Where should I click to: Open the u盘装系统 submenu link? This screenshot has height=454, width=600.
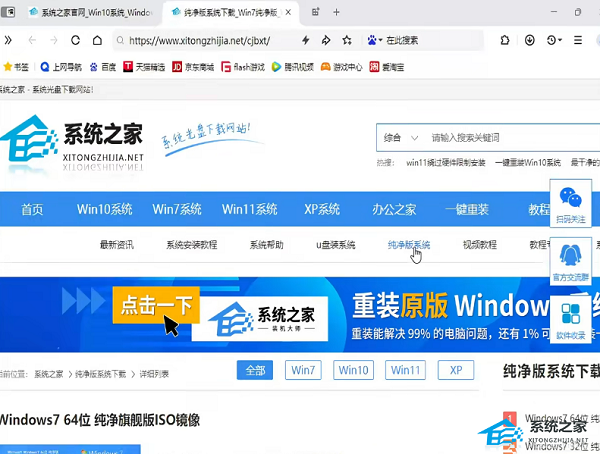coord(335,245)
